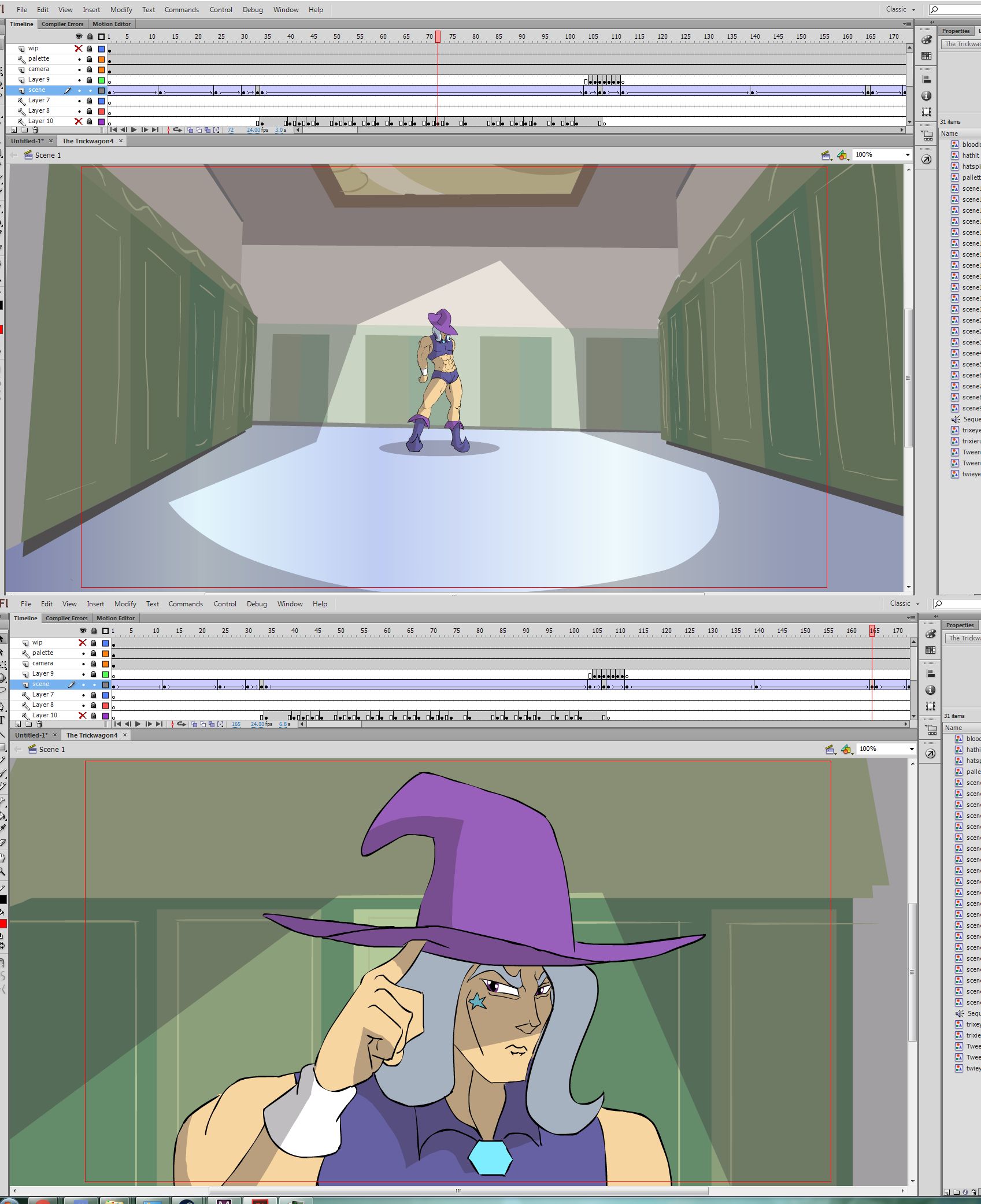Viewport: 981px width, 1204px height.
Task: Collapse panel dock double-arrow in top window
Action: (932, 22)
